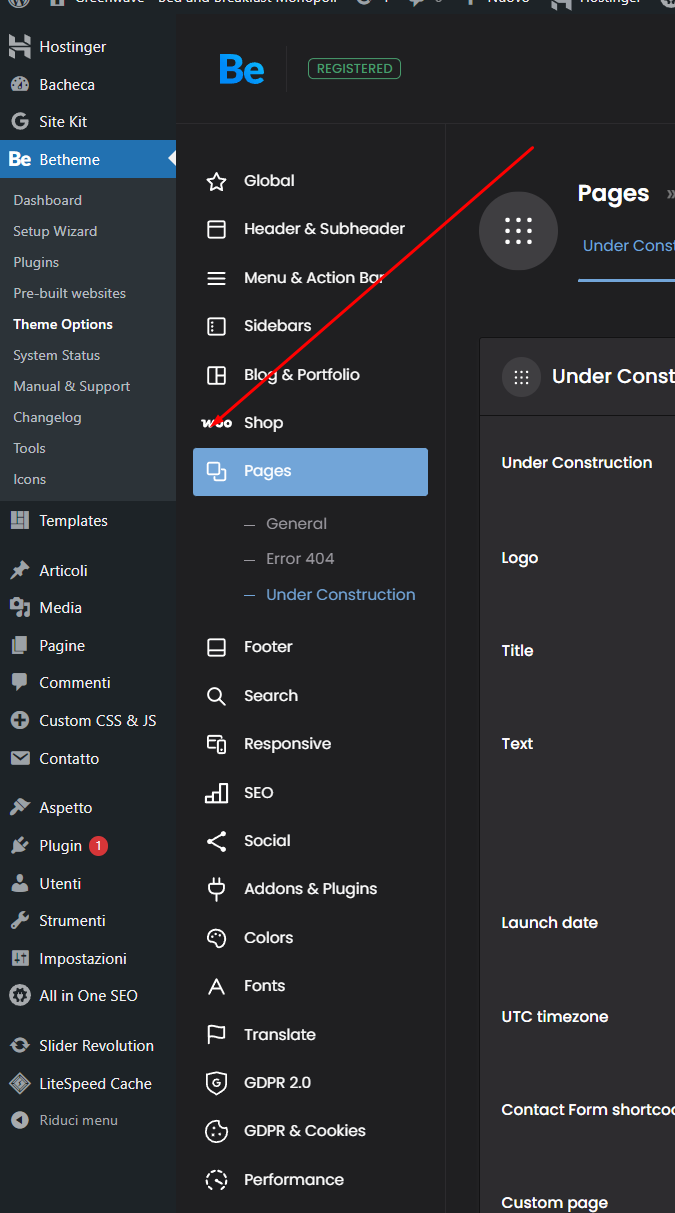Screen dimensions: 675x1213
Task: Click the WooCommerce Shop icon
Action: click(x=216, y=423)
